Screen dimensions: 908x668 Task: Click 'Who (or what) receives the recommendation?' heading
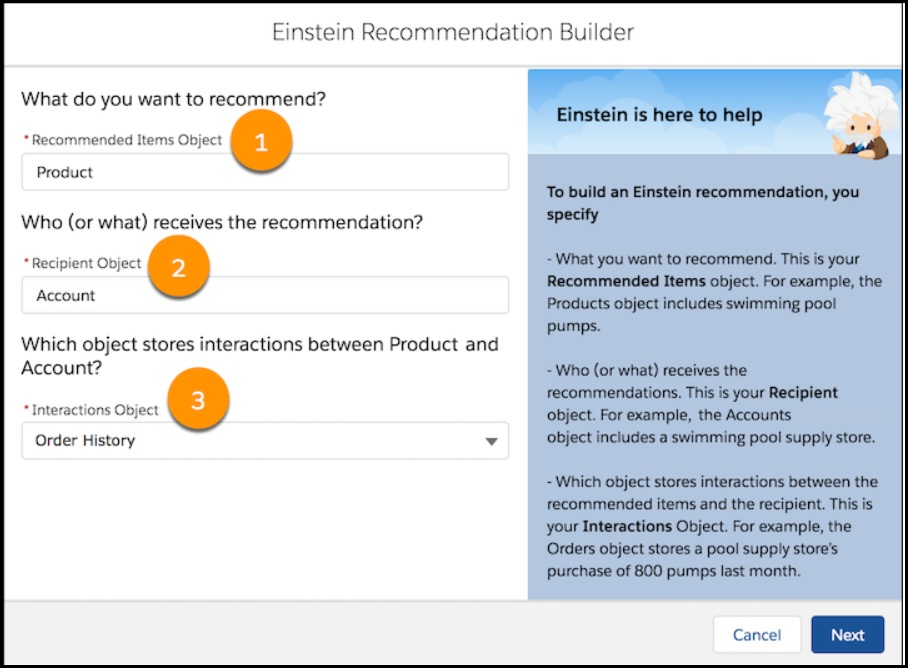222,222
